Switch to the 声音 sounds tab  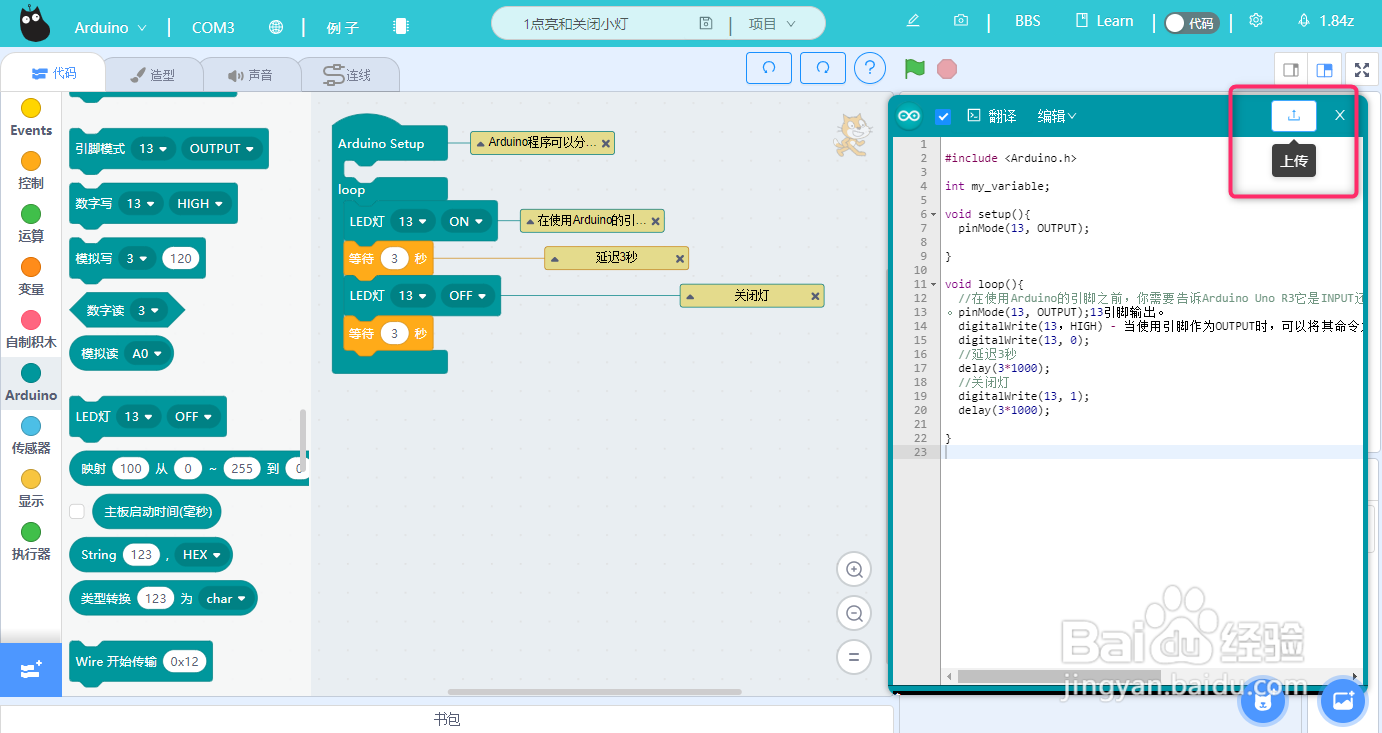(250, 75)
